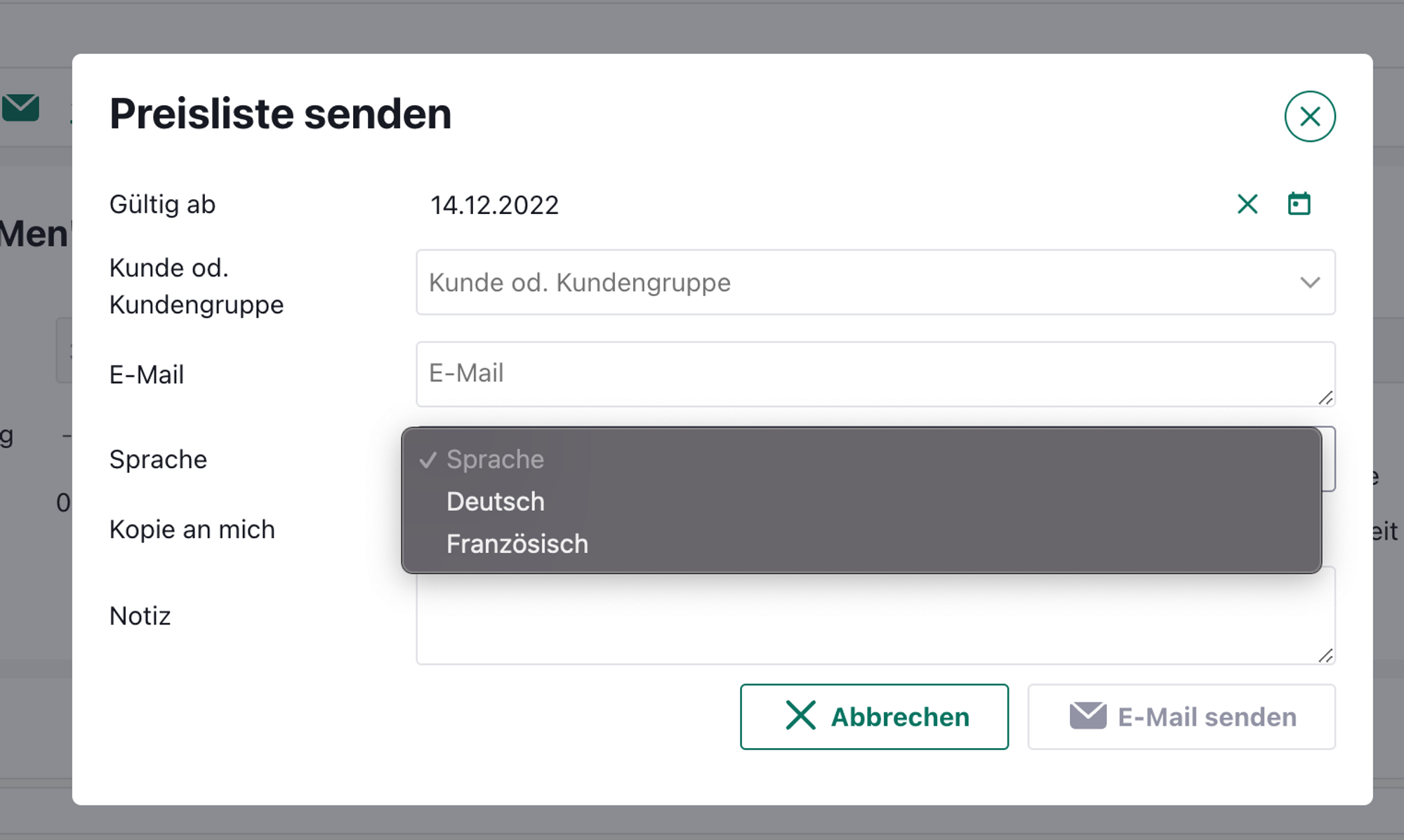Viewport: 1404px width, 840px height.
Task: Grab the E-Mail field resize handle
Action: click(x=1325, y=398)
